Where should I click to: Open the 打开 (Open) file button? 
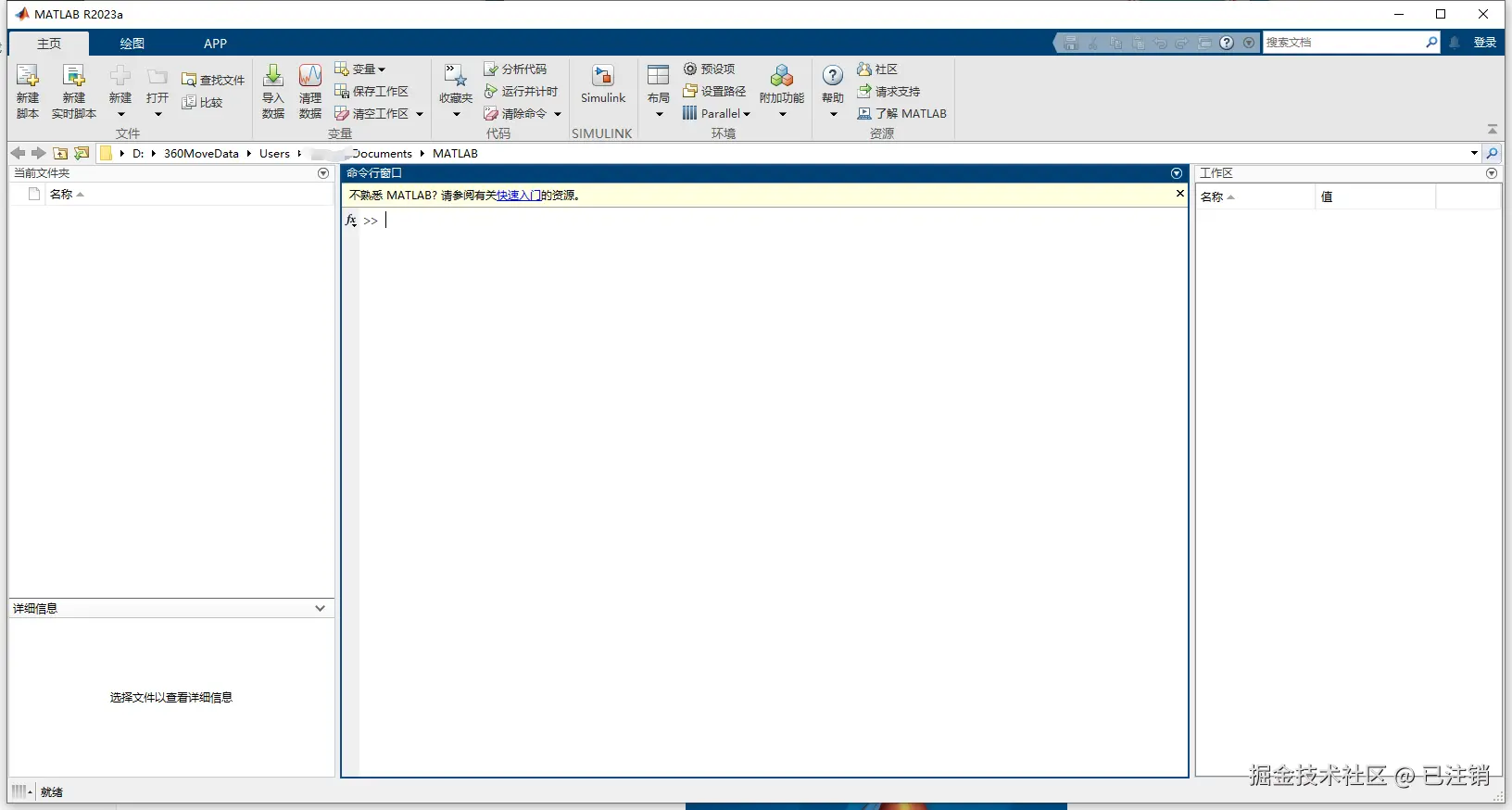tap(157, 90)
